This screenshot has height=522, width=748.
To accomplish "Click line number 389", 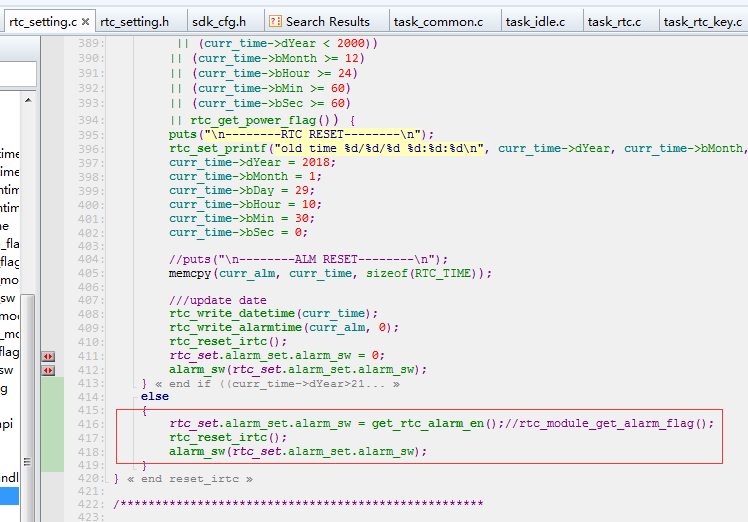I will pos(91,43).
